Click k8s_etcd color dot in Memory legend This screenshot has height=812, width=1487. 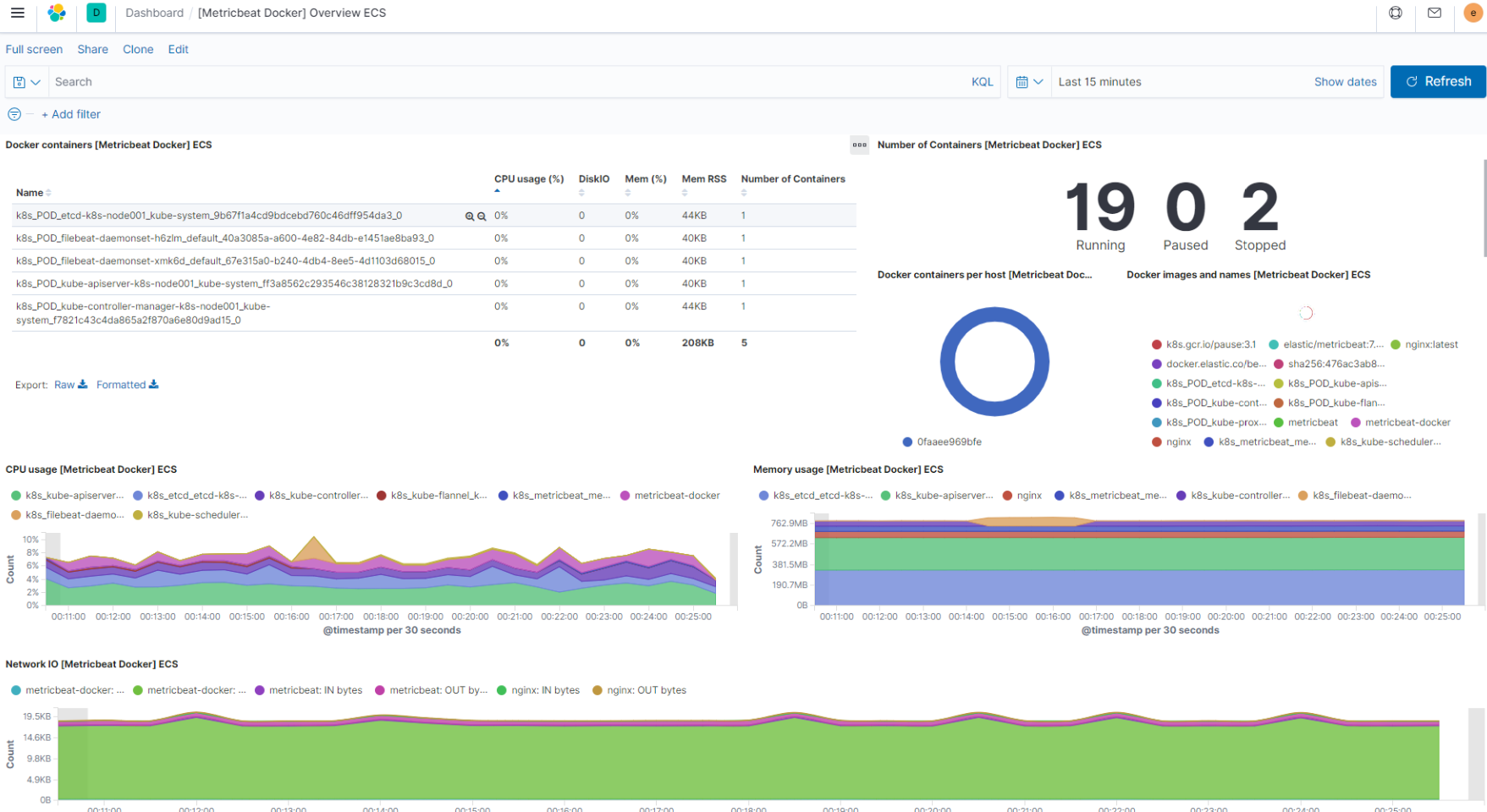(763, 496)
